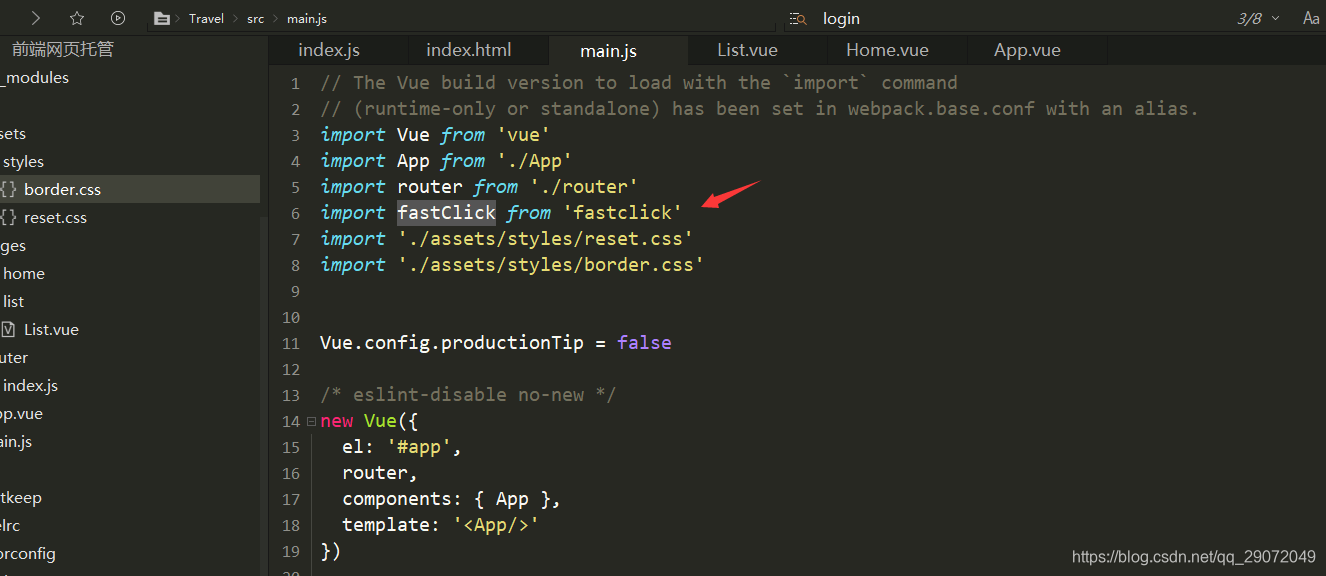Click the eslint-disable no-new comment
This screenshot has width=1326, height=576.
(x=468, y=394)
